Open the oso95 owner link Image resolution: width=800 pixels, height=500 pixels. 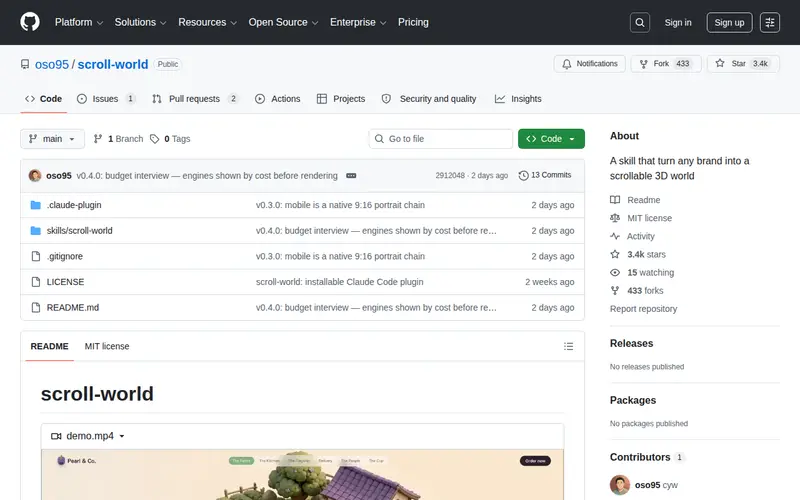point(52,64)
